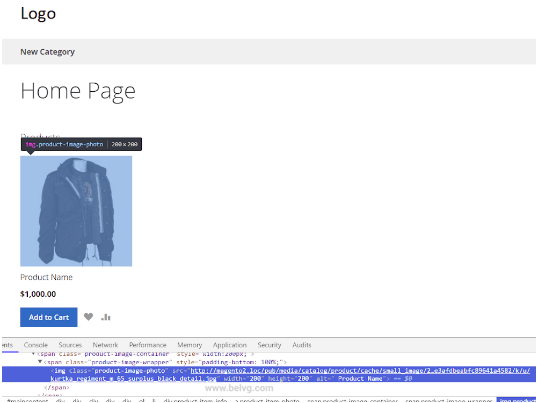Click the Home Page heading
537x403 pixels.
click(x=78, y=91)
